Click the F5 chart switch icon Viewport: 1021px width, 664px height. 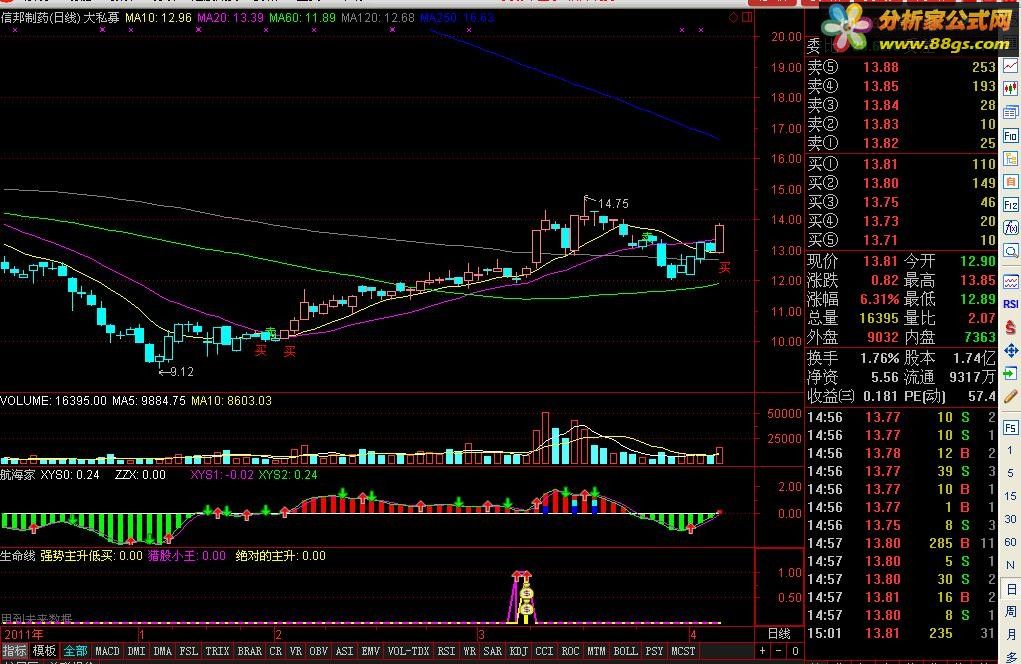[x=1011, y=428]
